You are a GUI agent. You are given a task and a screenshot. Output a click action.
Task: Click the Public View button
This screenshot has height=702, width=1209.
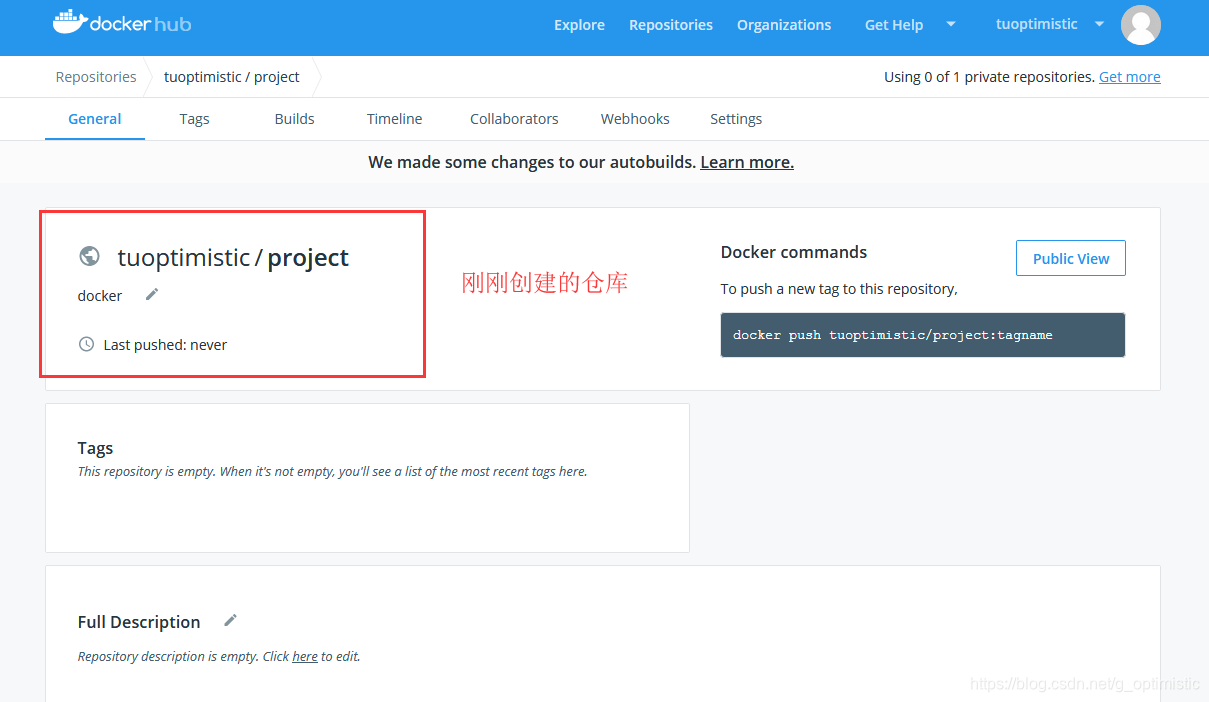[1071, 258]
